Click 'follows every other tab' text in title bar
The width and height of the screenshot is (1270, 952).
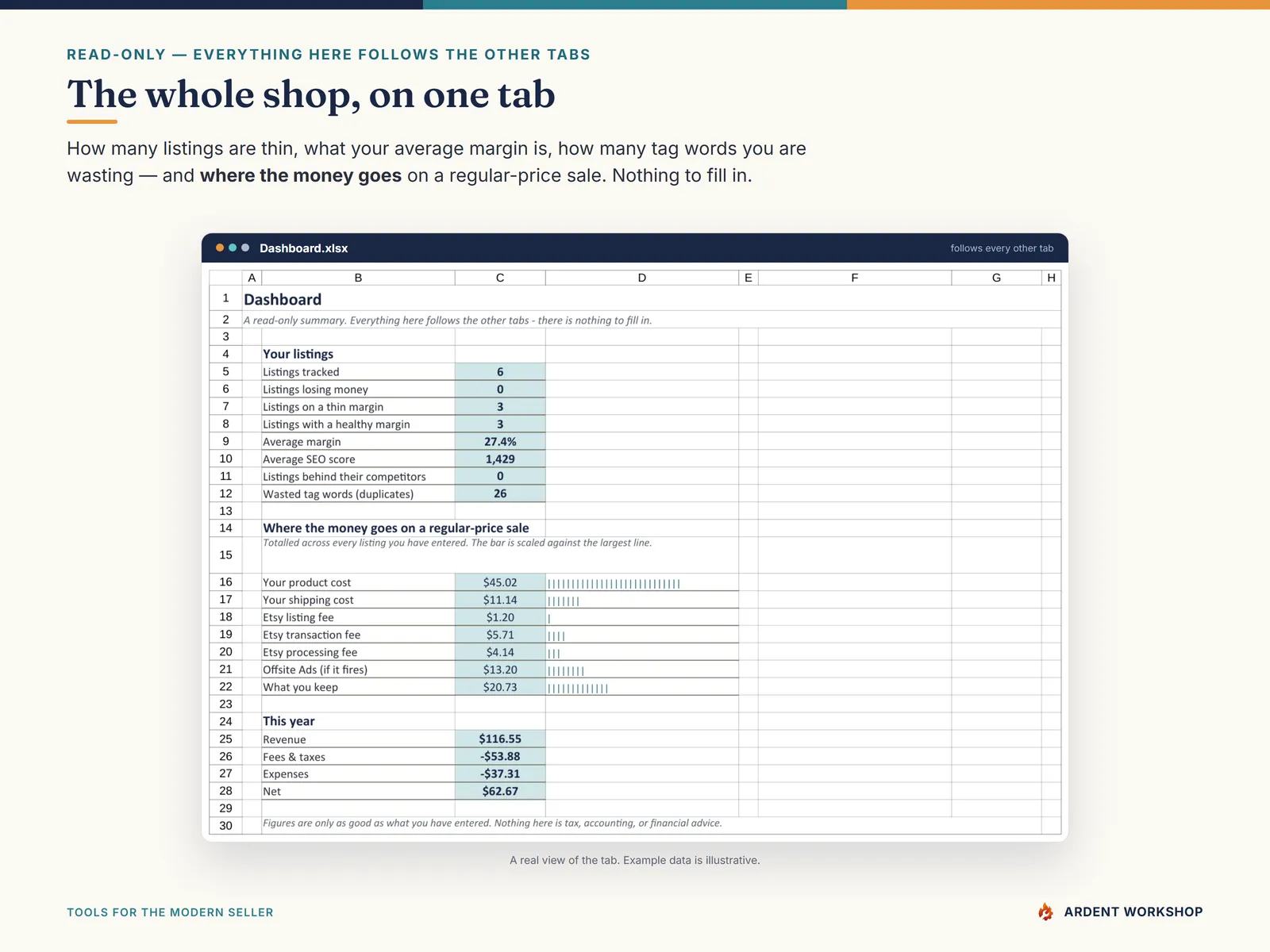[1002, 248]
